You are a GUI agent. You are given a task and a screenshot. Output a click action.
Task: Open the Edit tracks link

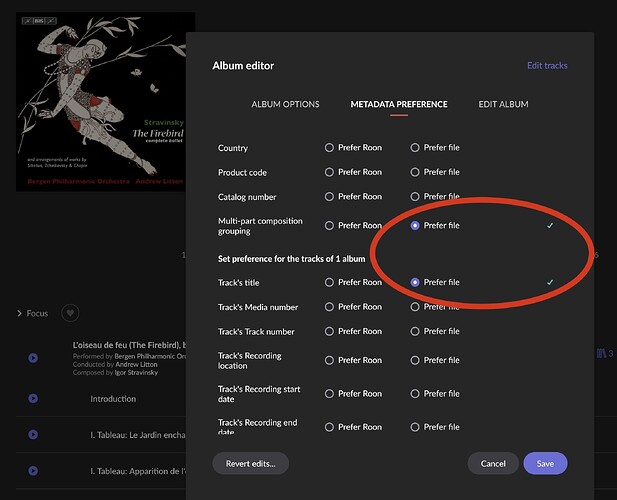point(547,66)
